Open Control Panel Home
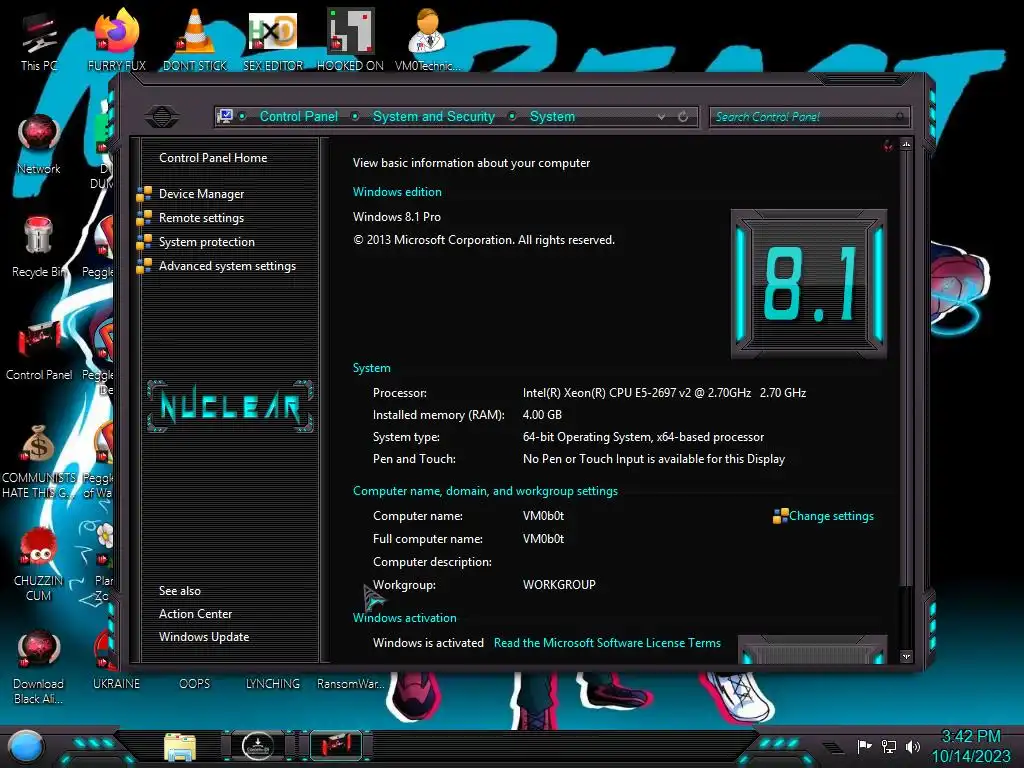 213,157
